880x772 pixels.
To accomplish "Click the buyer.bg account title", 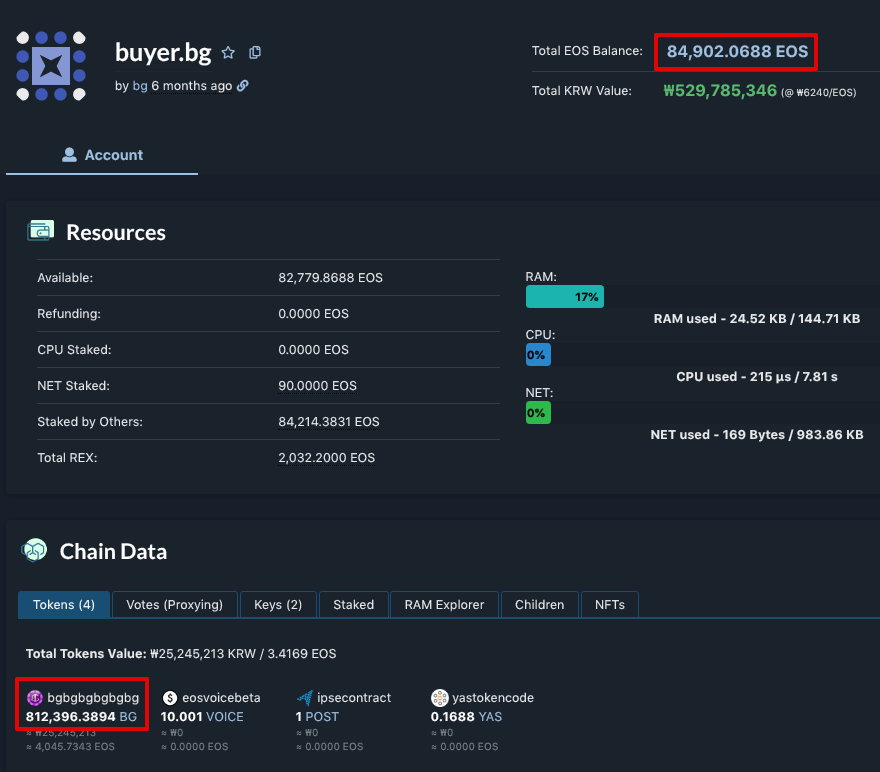I will (x=163, y=53).
